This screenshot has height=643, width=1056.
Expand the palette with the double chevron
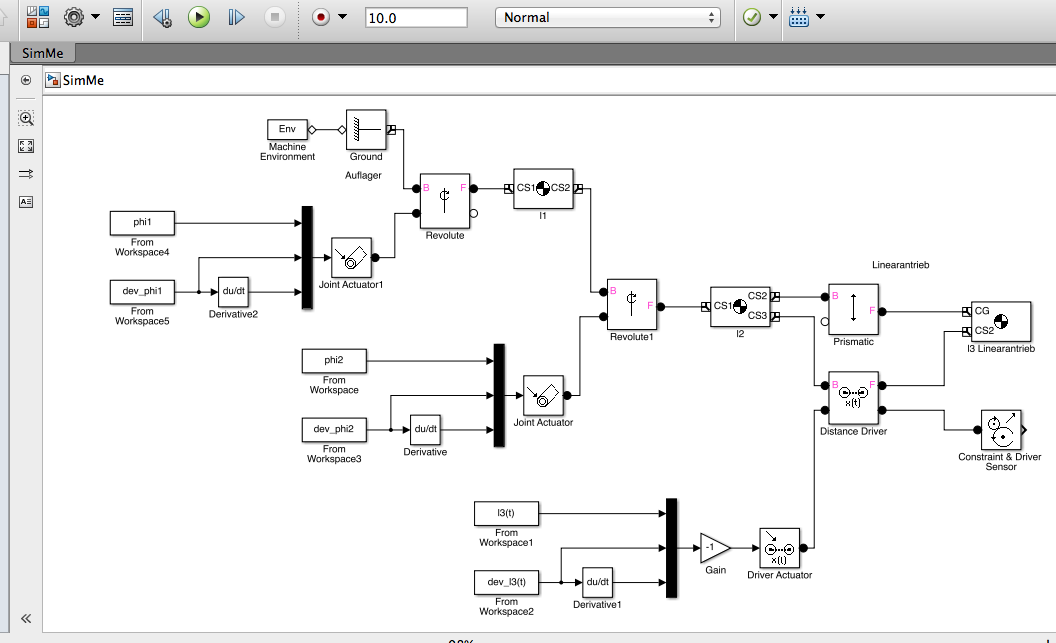(26, 618)
